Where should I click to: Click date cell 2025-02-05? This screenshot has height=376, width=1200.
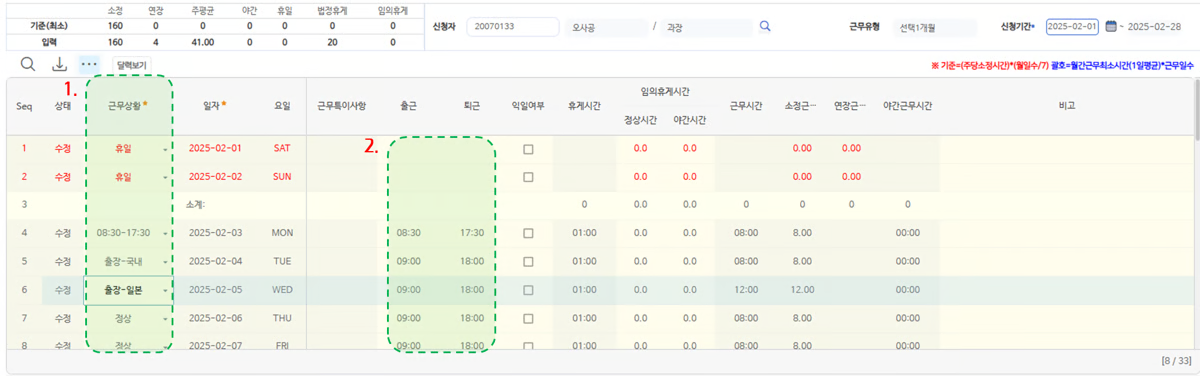point(215,289)
